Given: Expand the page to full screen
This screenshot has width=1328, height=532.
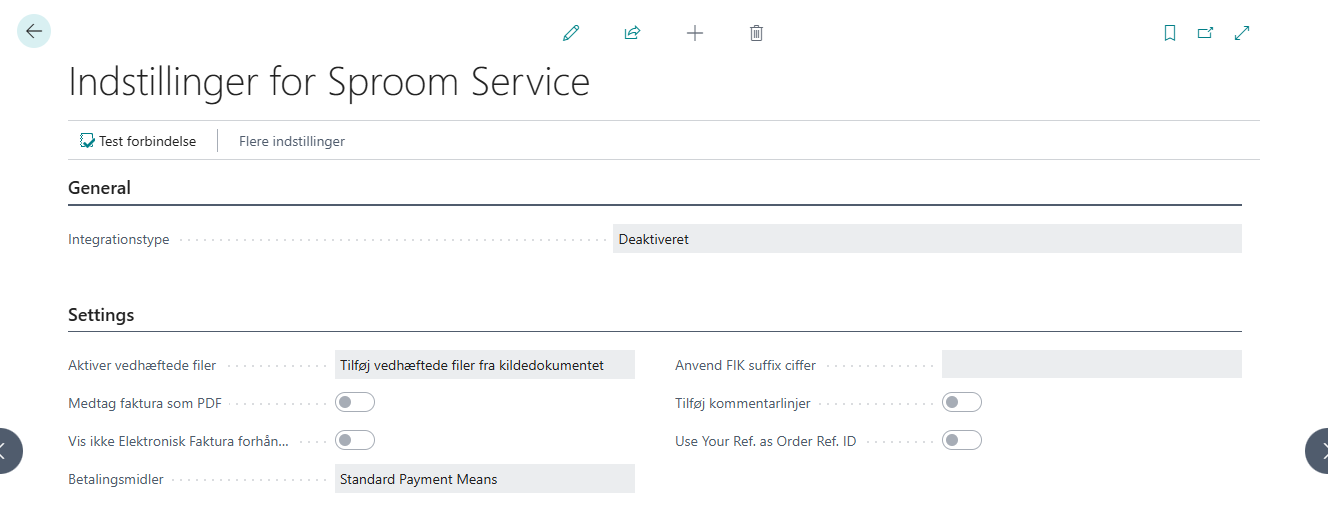Looking at the screenshot, I should tap(1242, 33).
